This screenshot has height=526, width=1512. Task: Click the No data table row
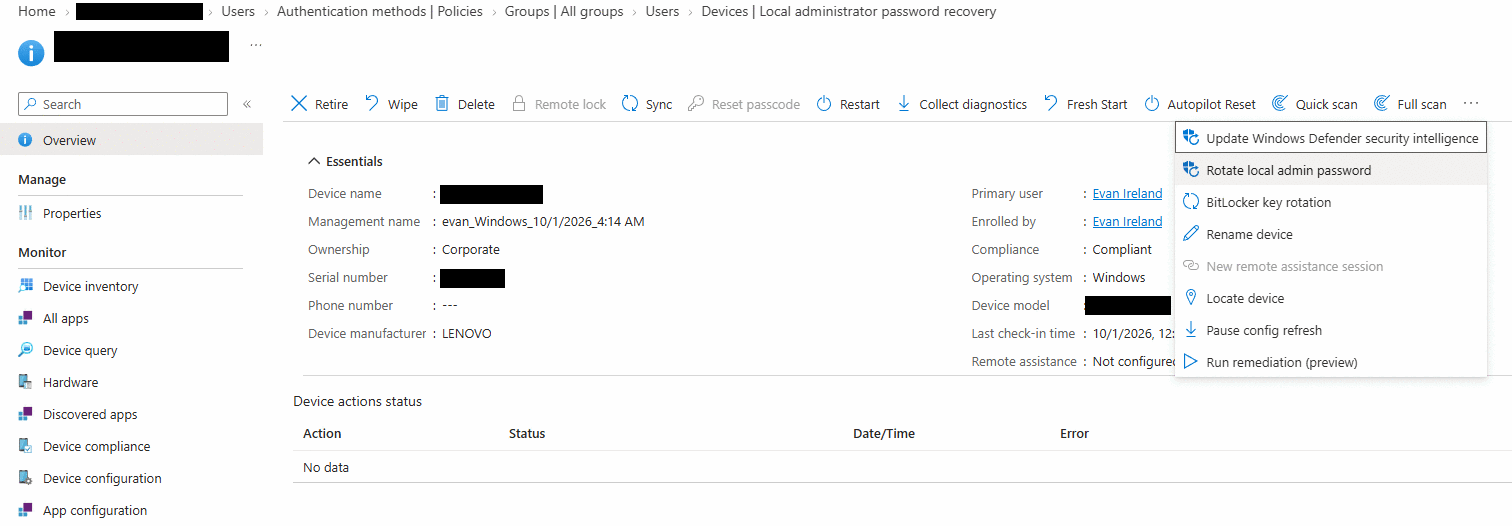902,467
